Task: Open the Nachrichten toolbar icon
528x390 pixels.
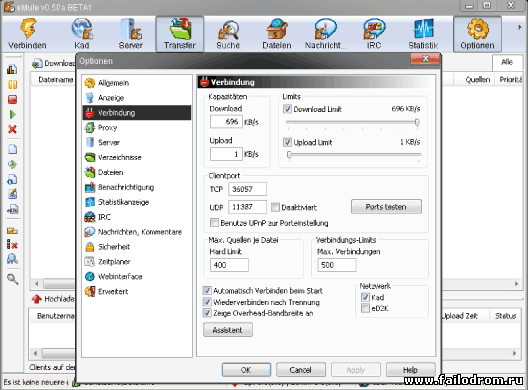Action: point(325,34)
